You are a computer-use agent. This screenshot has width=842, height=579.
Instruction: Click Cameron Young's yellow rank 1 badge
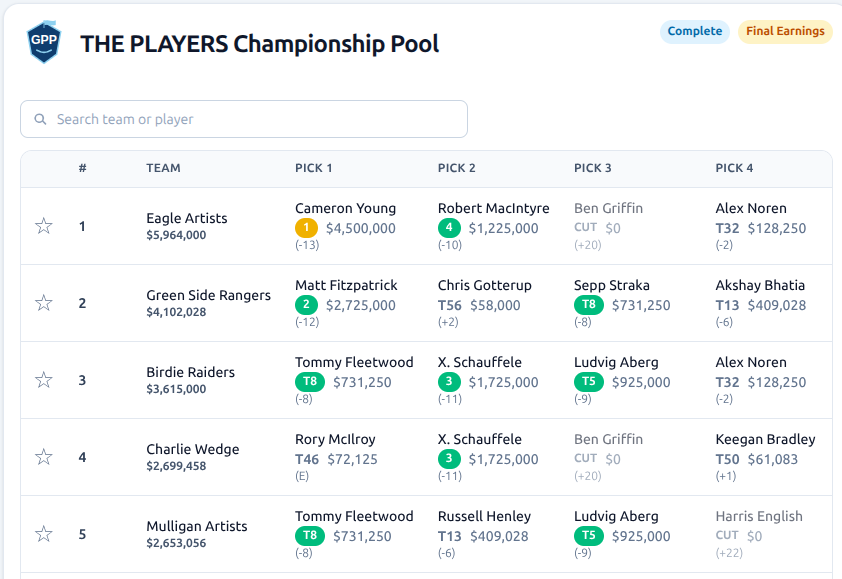305,227
